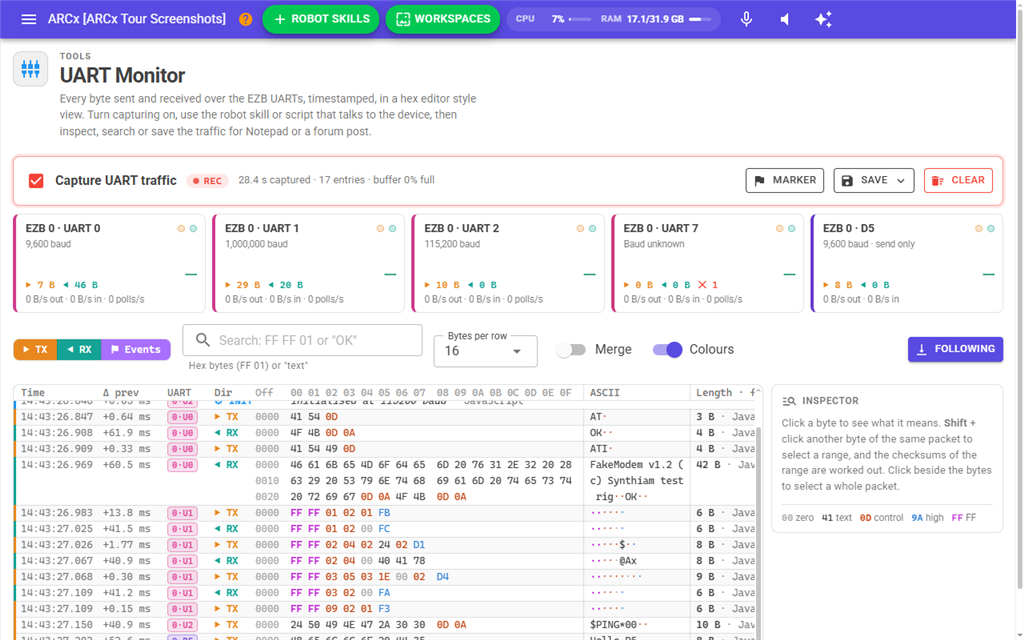Click the orange help question mark icon

[x=246, y=19]
